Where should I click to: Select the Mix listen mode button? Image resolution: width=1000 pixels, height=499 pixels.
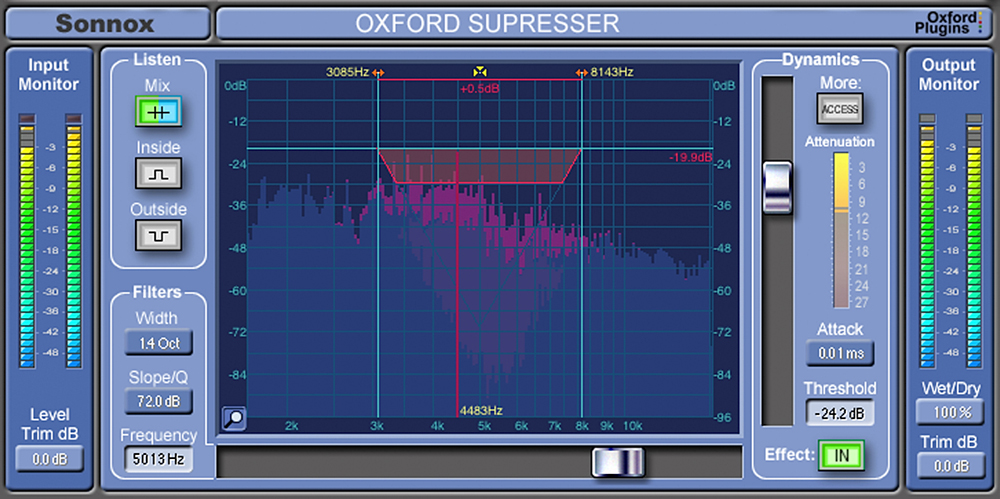pos(158,111)
